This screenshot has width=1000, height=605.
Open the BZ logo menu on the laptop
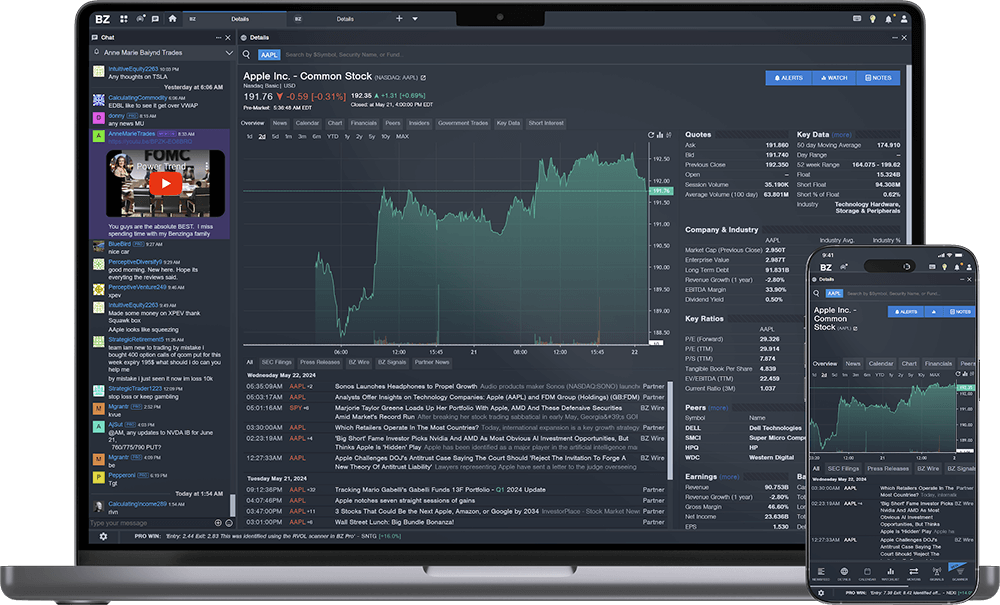(x=103, y=19)
